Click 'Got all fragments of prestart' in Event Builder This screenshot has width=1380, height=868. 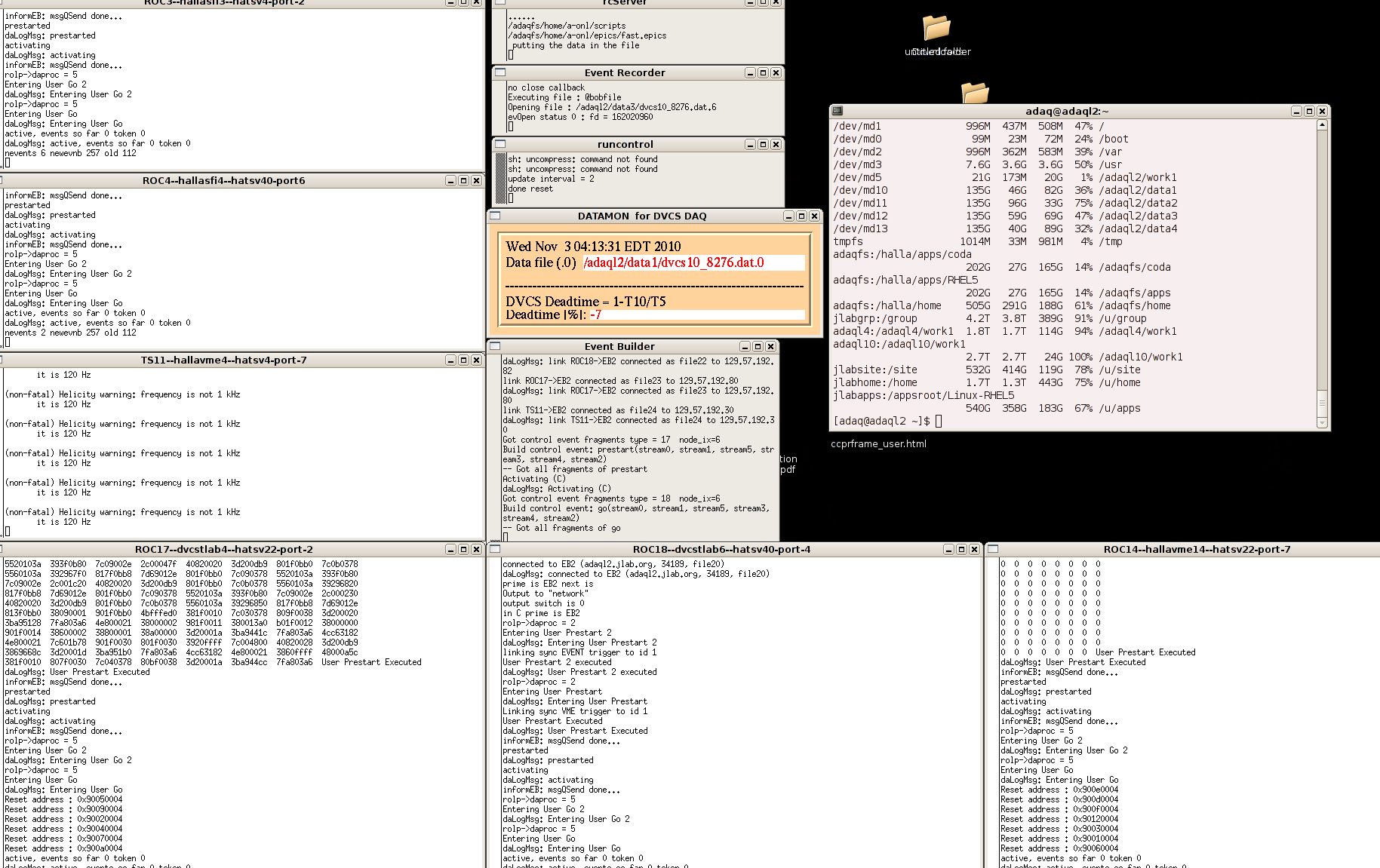[x=575, y=469]
